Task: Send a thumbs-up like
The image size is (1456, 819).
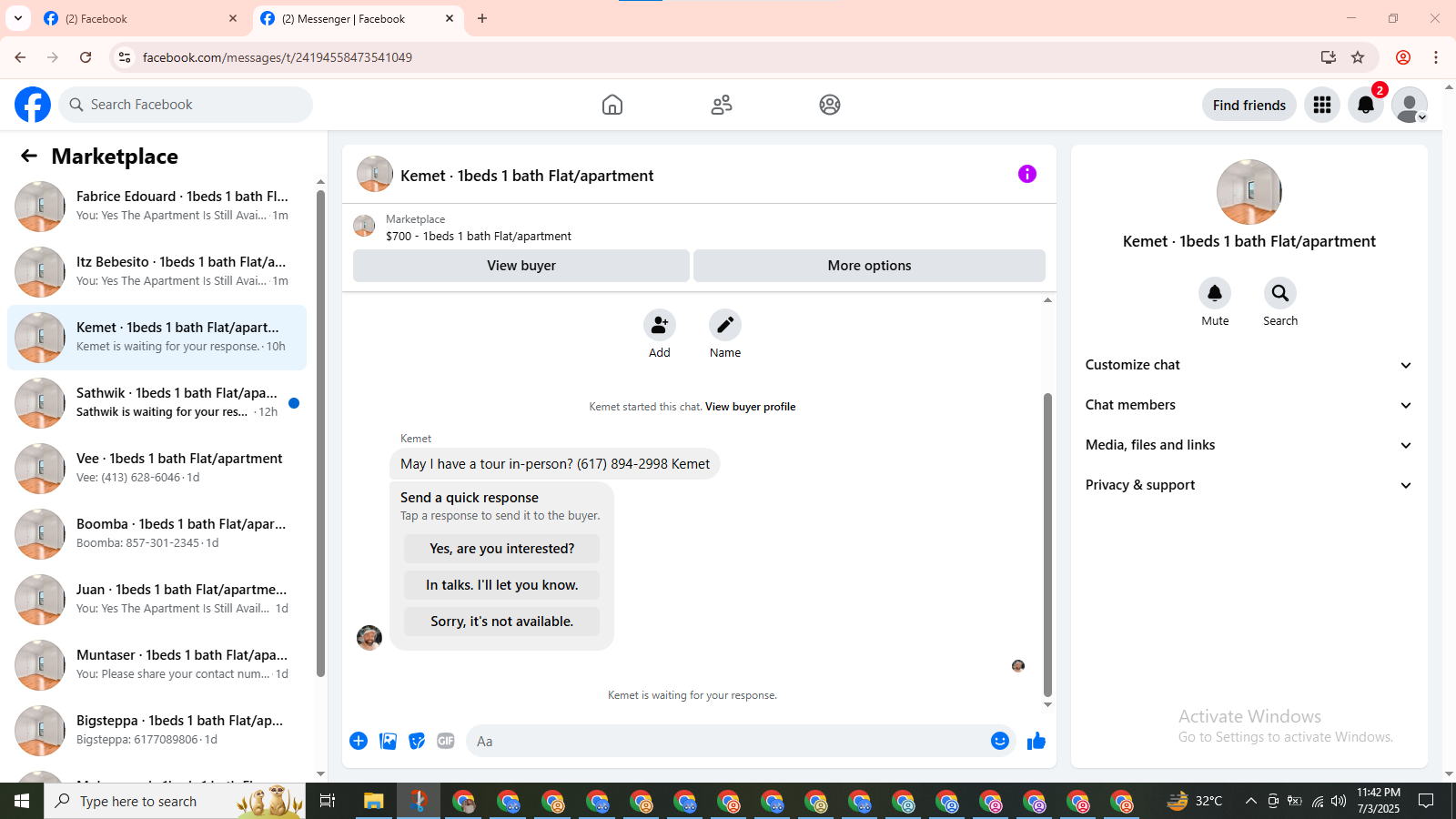Action: click(1036, 741)
